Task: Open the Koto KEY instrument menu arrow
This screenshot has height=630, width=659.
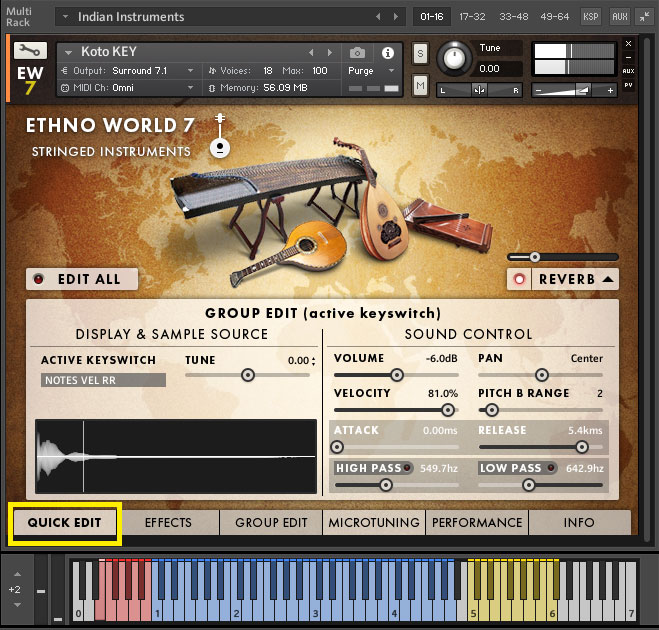Action: point(68,53)
